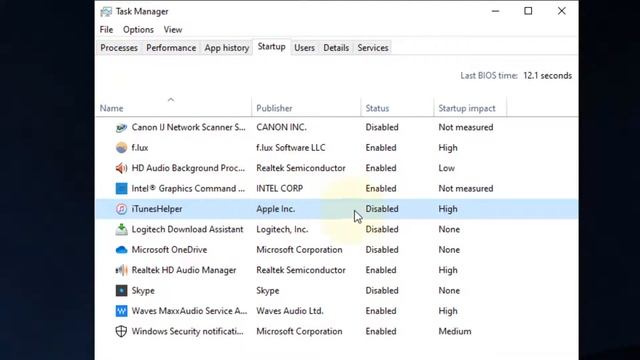This screenshot has width=640, height=360.
Task: Switch to the Processes tab
Action: point(119,48)
